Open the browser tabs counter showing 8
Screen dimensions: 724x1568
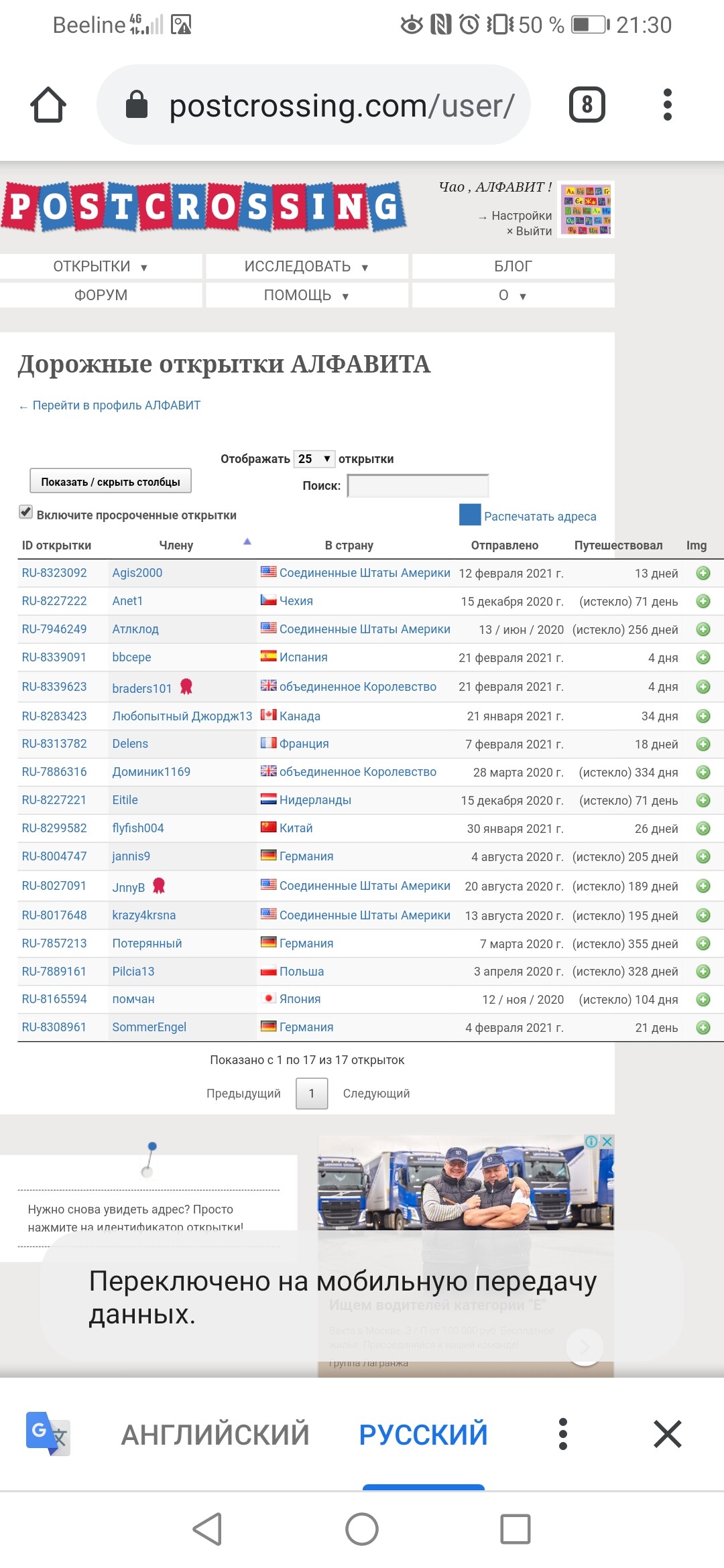[587, 105]
